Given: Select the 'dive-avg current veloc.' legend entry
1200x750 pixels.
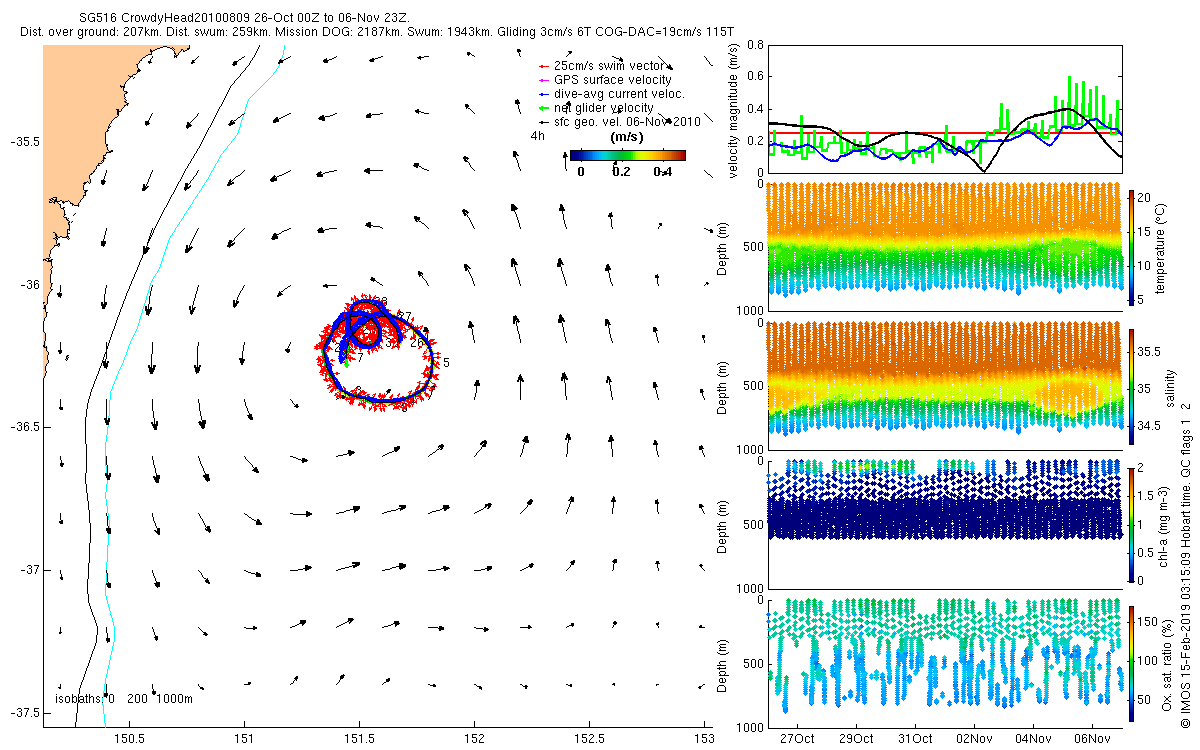Looking at the screenshot, I should click(611, 94).
